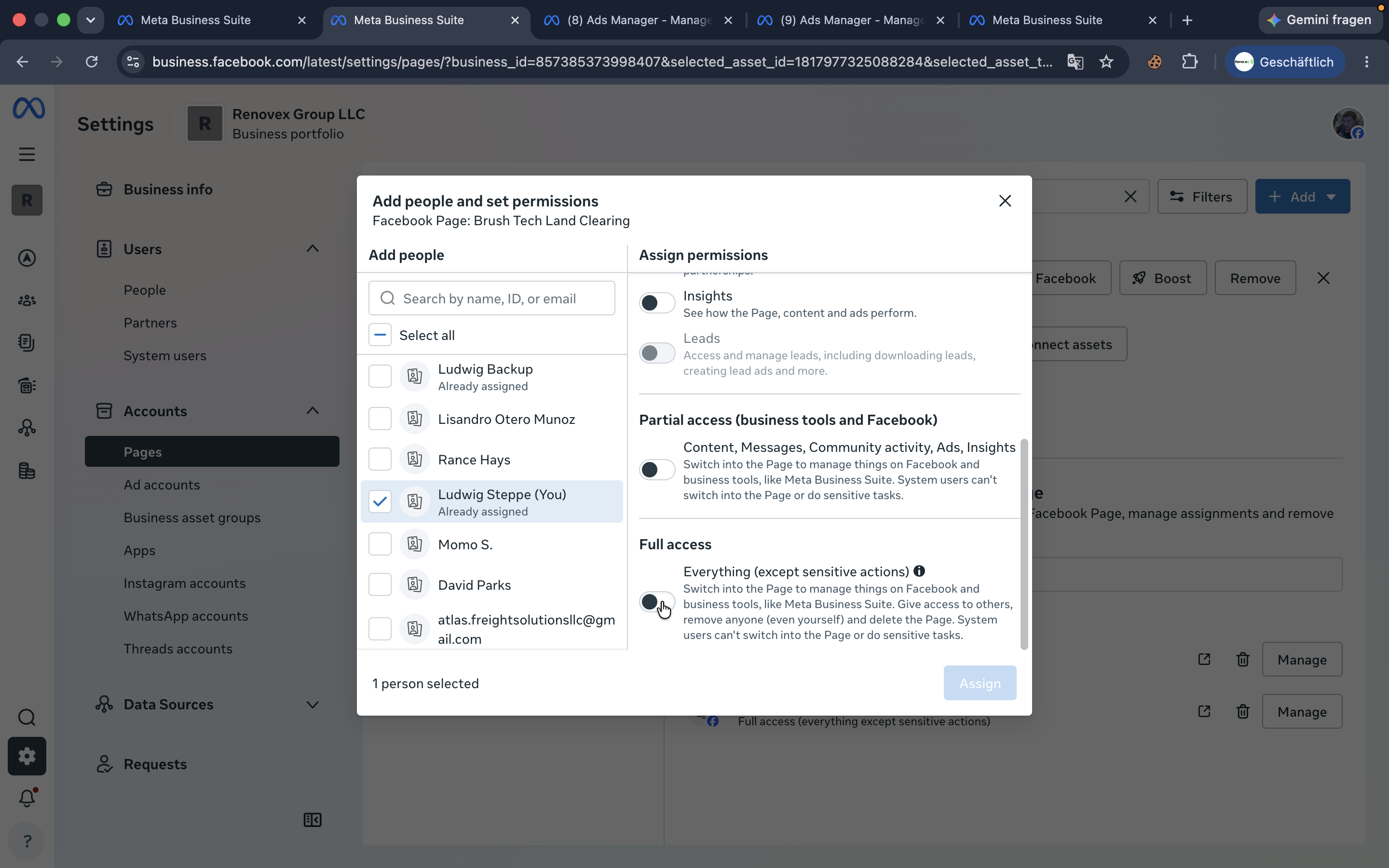Click the Search by name, ID, or email field
This screenshot has width=1389, height=868.
coord(491,298)
